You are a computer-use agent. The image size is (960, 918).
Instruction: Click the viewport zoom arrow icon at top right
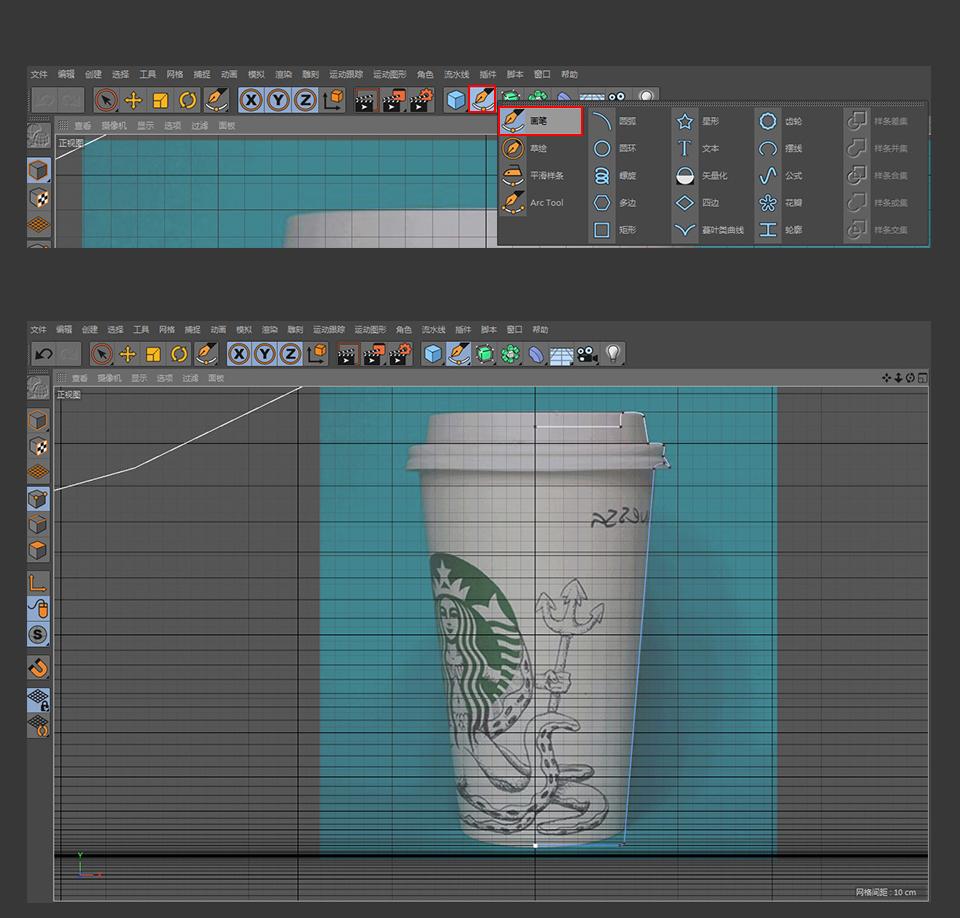coord(898,378)
